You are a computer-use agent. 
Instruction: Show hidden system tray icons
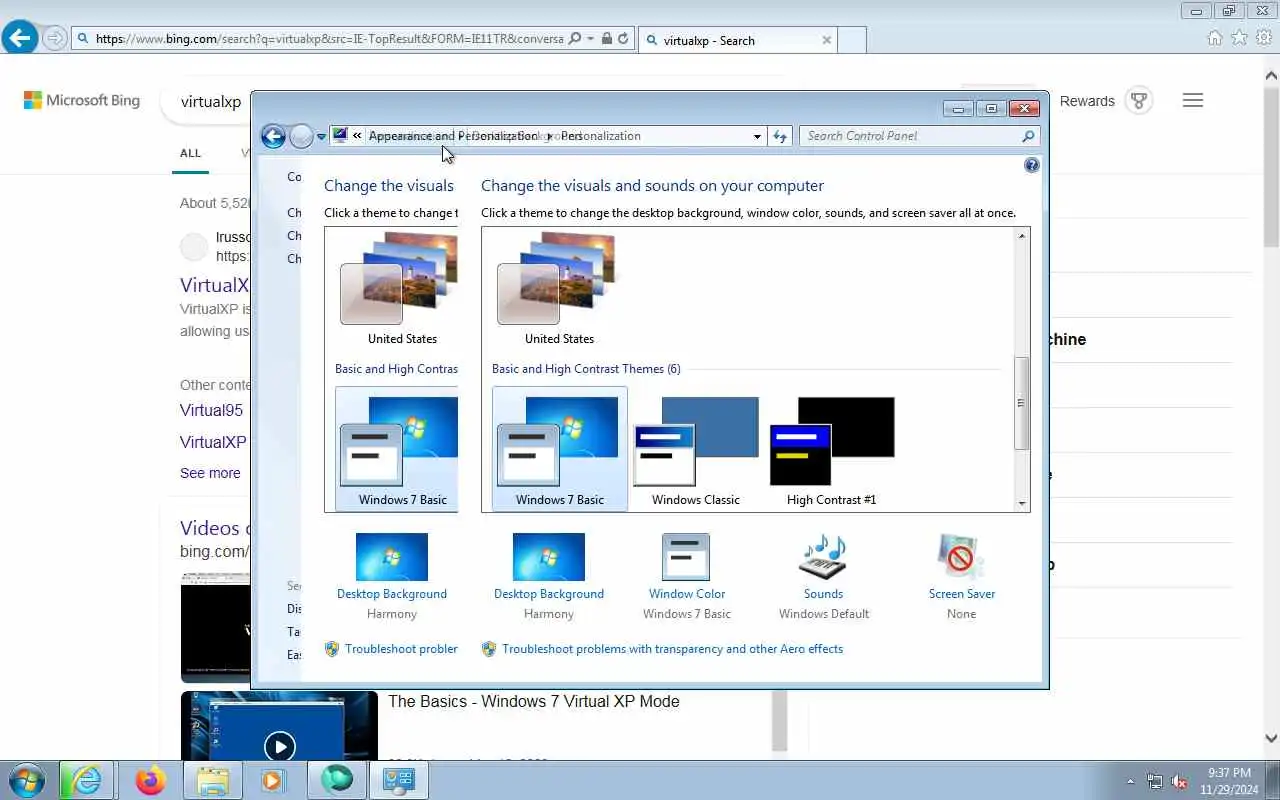(x=1131, y=781)
